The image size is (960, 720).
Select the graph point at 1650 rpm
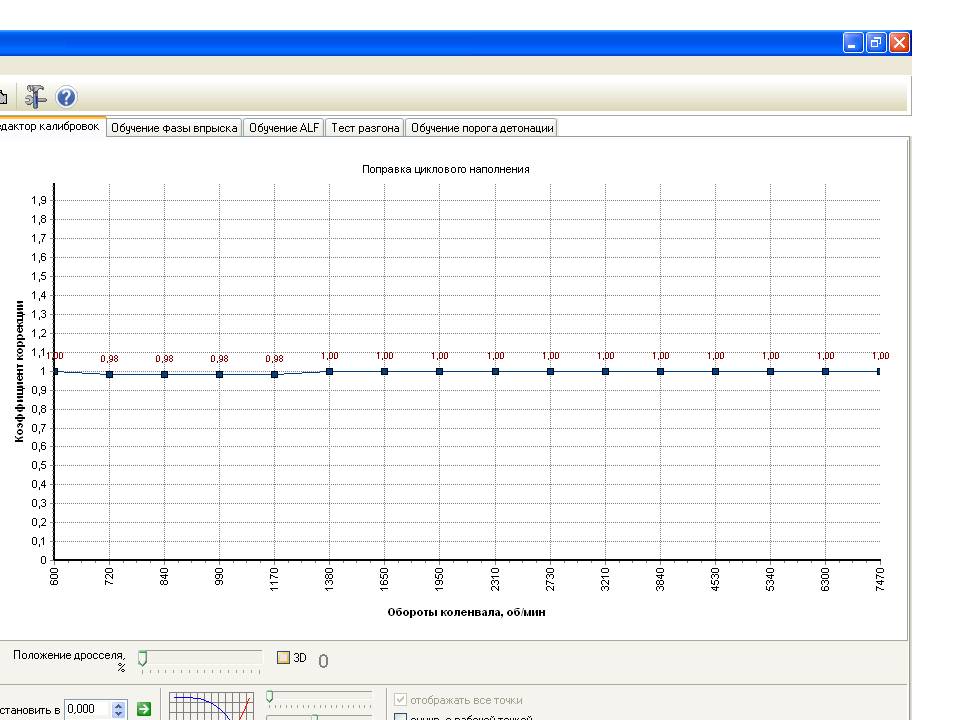[x=384, y=372]
